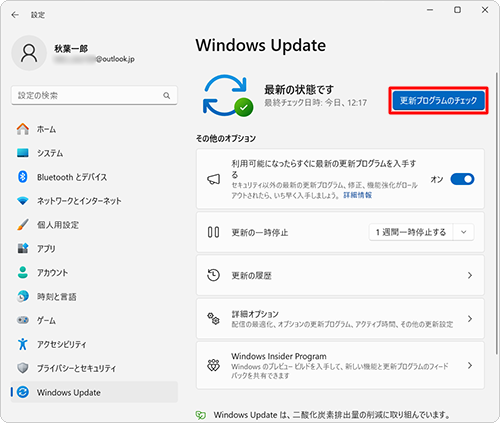
Task: Select Windows Update label in the sidebar
Action: tap(69, 392)
